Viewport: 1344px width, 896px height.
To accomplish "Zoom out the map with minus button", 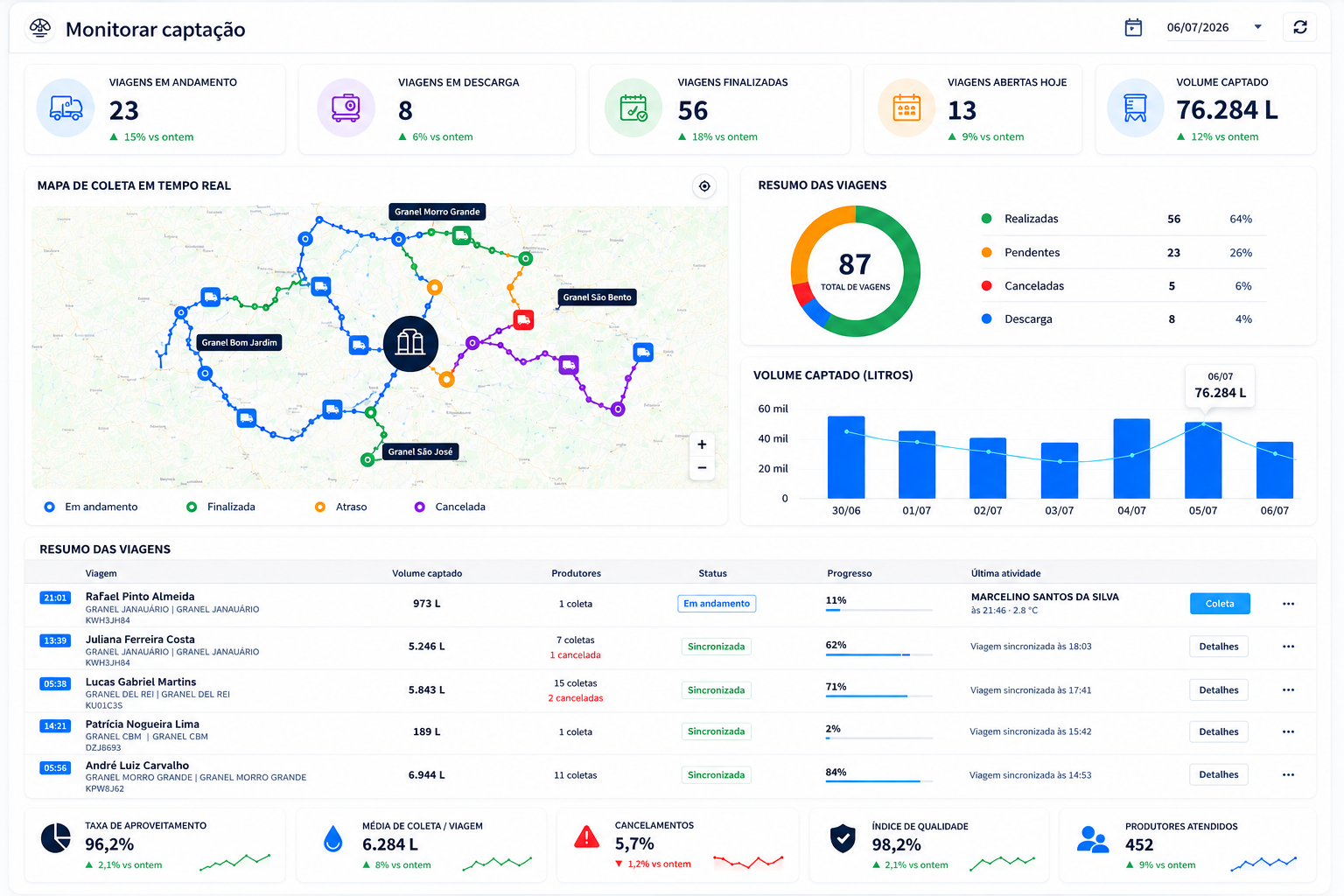I will (x=702, y=468).
